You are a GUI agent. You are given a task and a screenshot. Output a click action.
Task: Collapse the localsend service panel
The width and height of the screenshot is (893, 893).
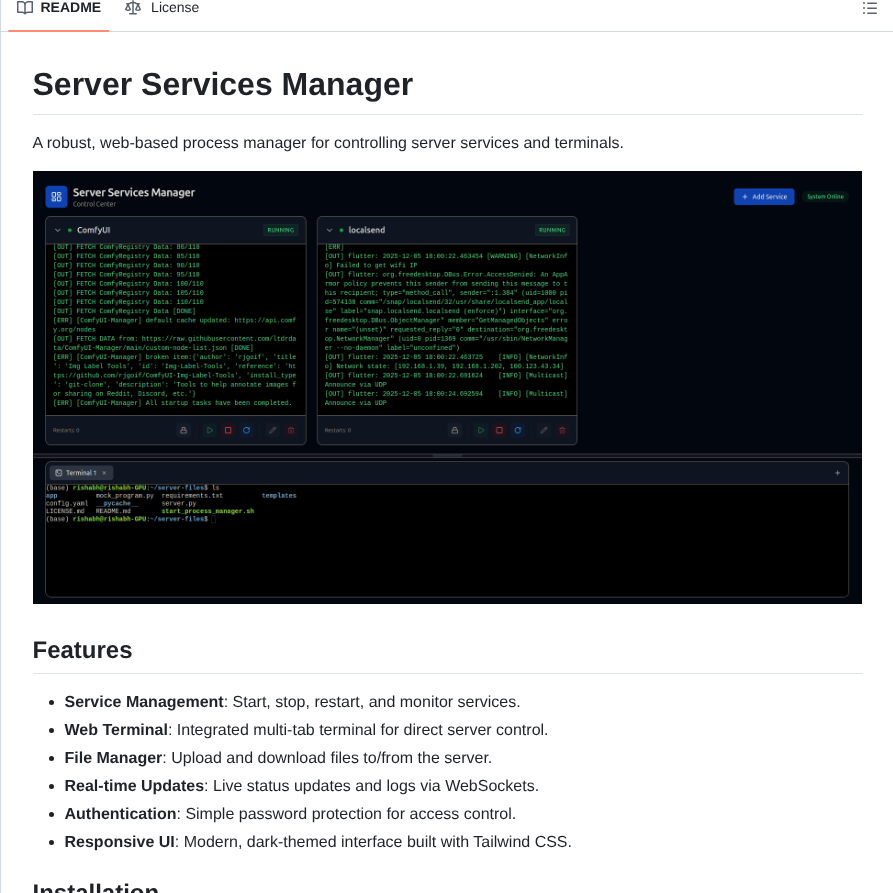(329, 230)
